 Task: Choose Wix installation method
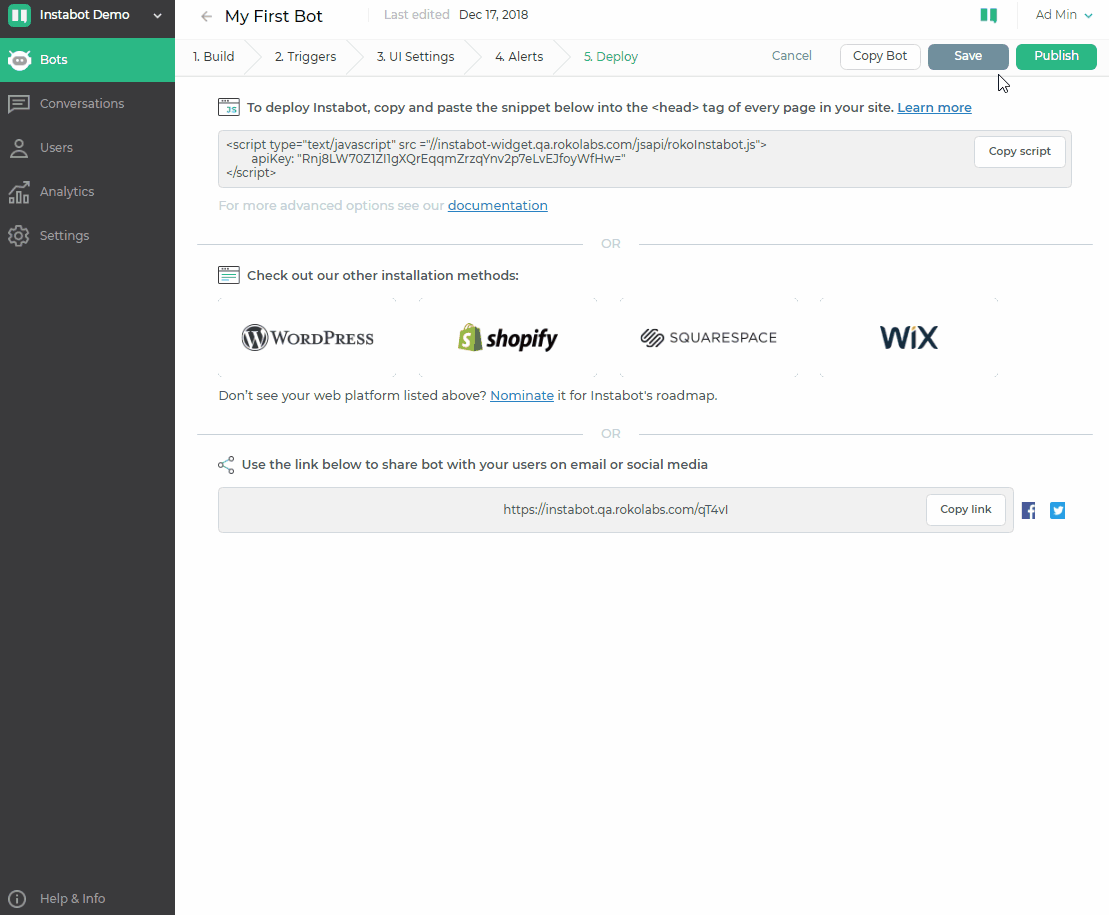[909, 338]
